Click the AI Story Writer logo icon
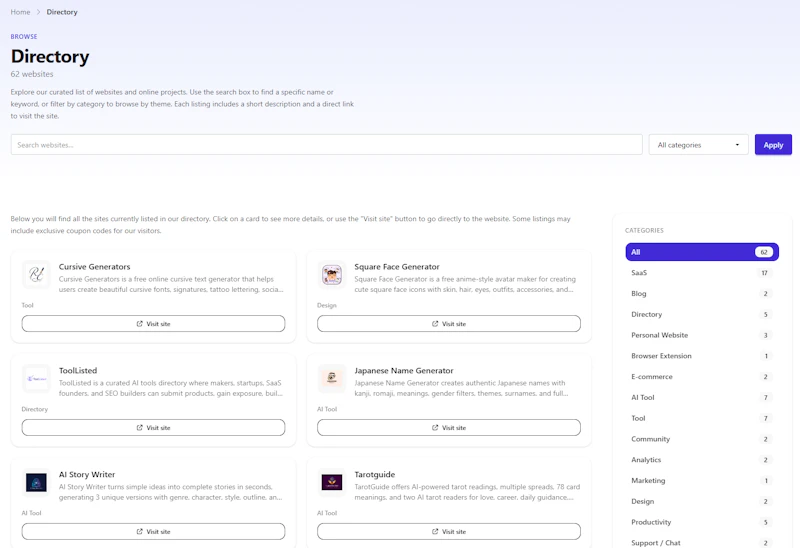Viewport: 800px width, 548px height. (36, 482)
